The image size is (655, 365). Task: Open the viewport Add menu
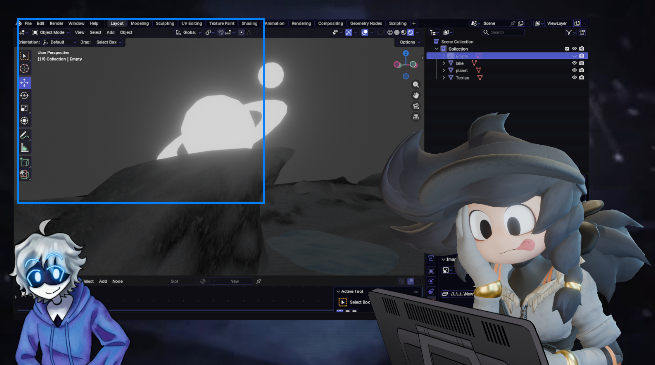pyautogui.click(x=110, y=32)
